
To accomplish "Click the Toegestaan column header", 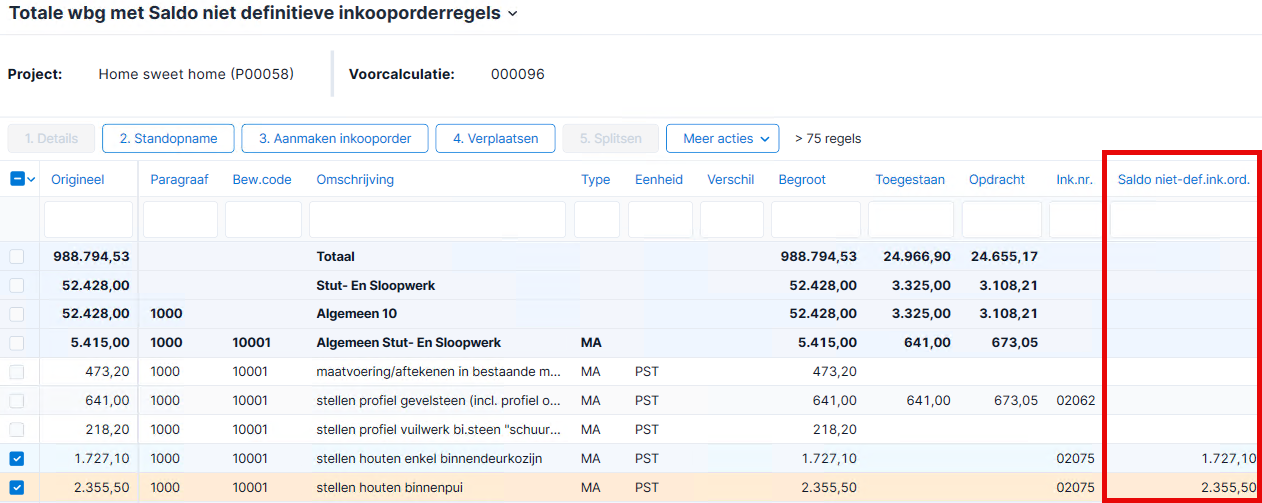I will point(910,180).
